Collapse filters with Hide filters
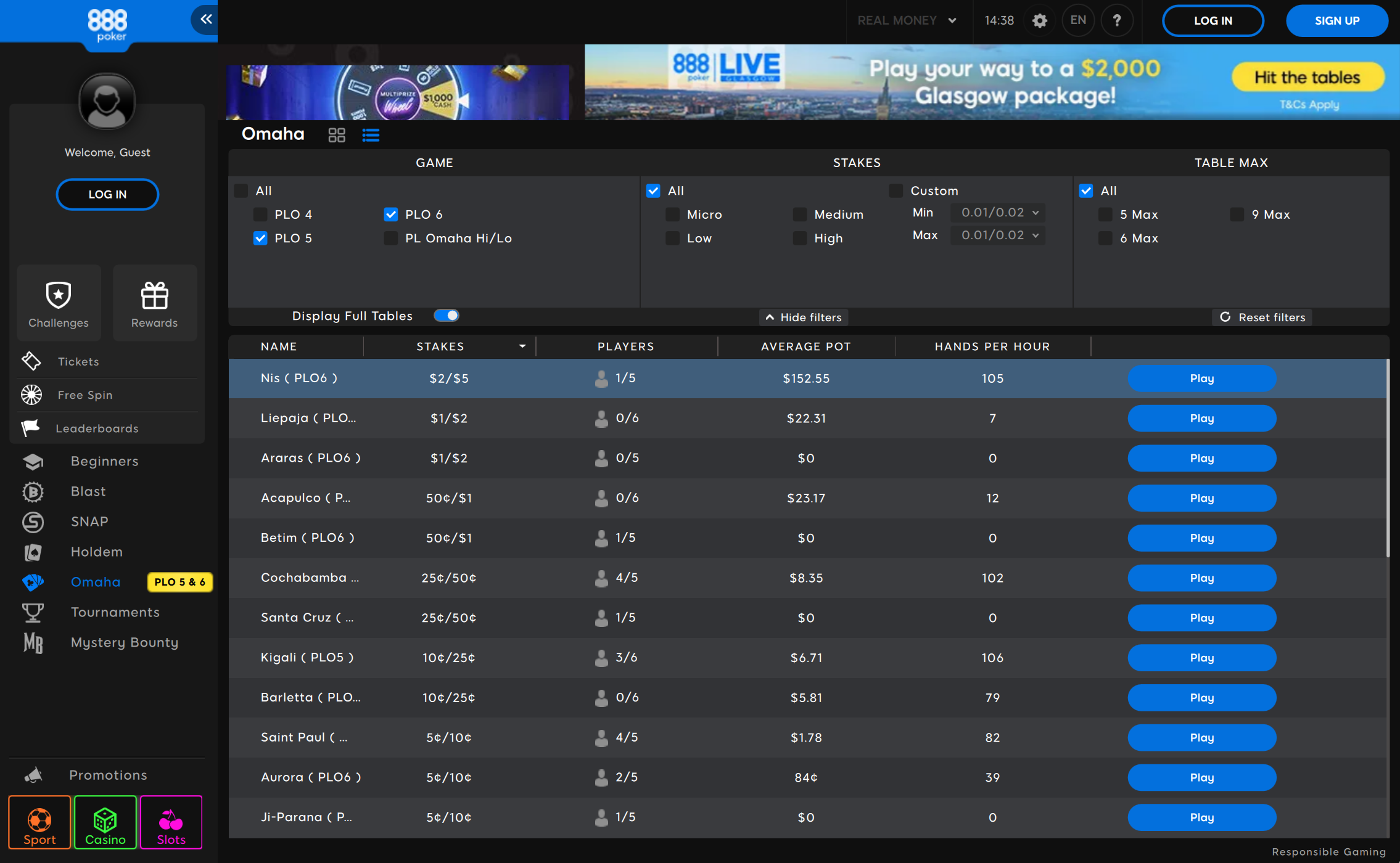 804,317
